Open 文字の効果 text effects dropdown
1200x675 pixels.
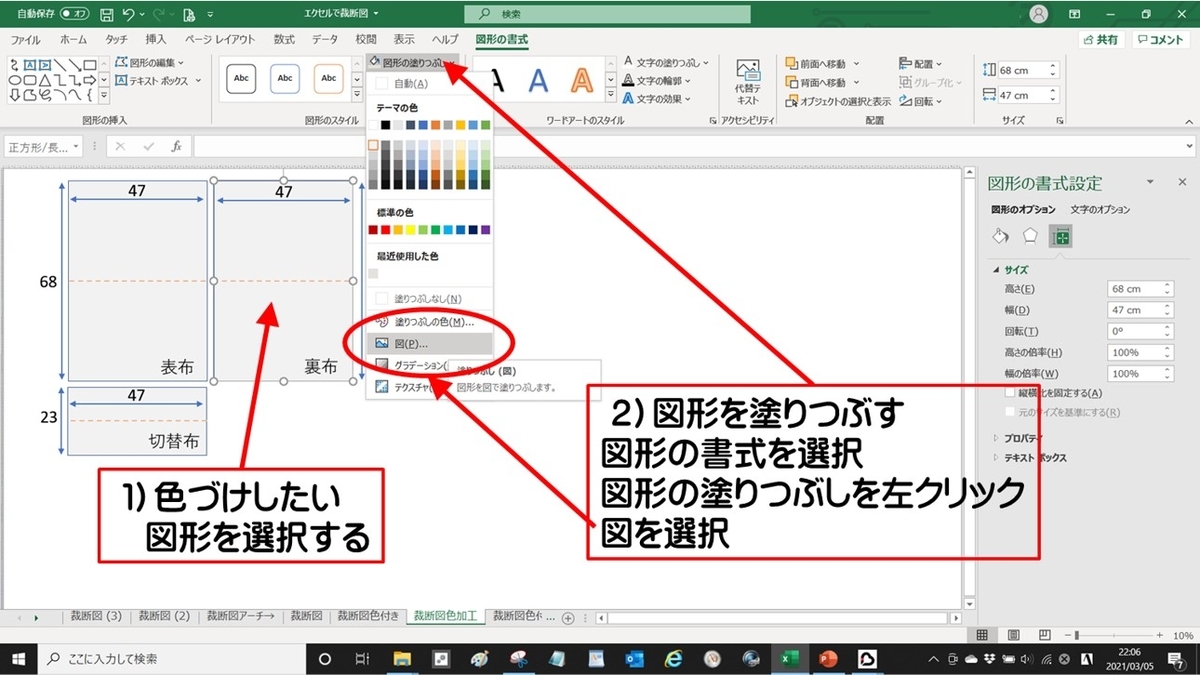click(657, 99)
